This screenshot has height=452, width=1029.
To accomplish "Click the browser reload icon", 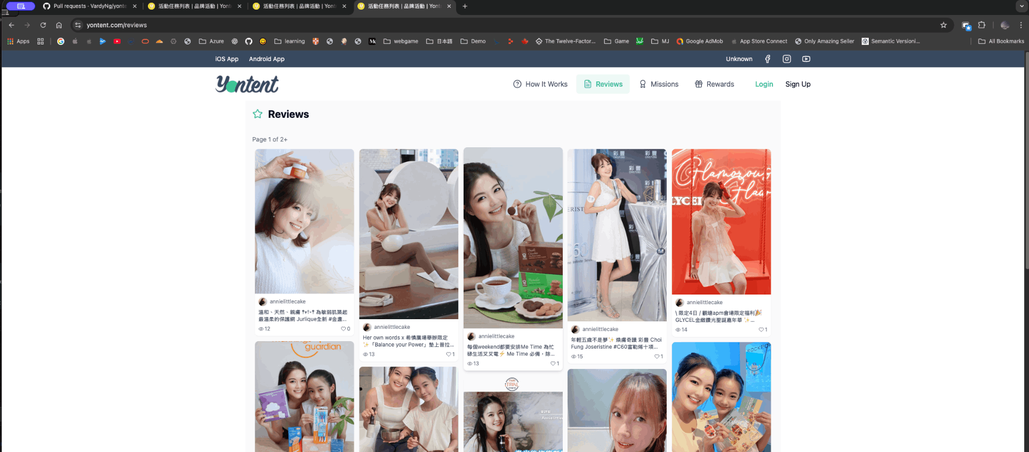I will [43, 25].
